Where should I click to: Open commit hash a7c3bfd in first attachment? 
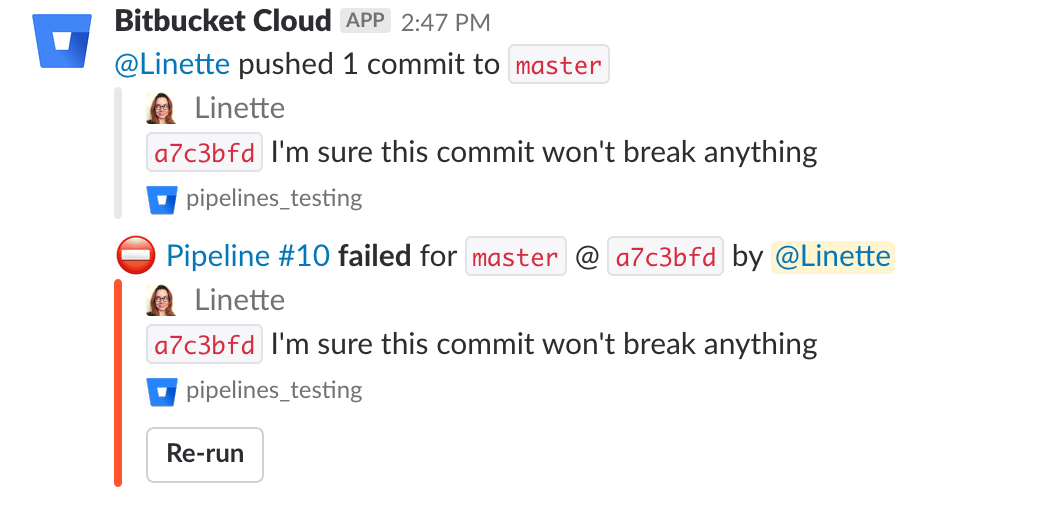(204, 153)
